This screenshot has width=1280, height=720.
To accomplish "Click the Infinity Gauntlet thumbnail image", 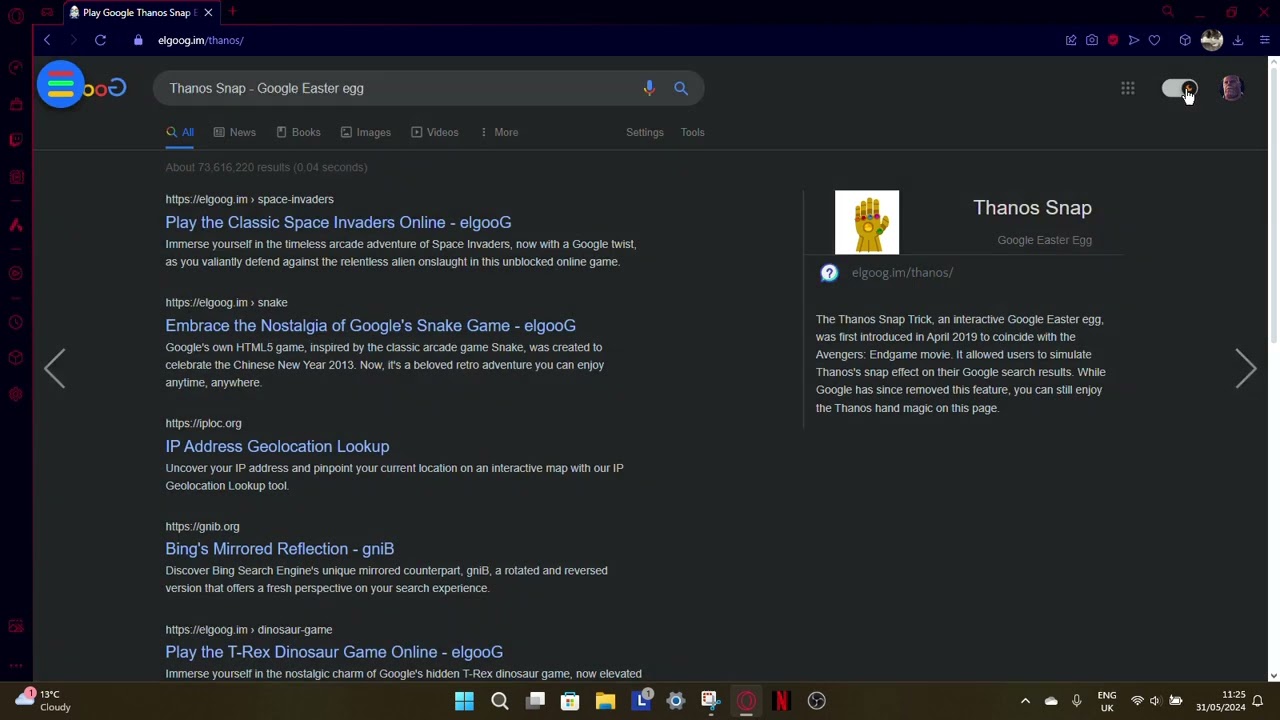I will [867, 222].
